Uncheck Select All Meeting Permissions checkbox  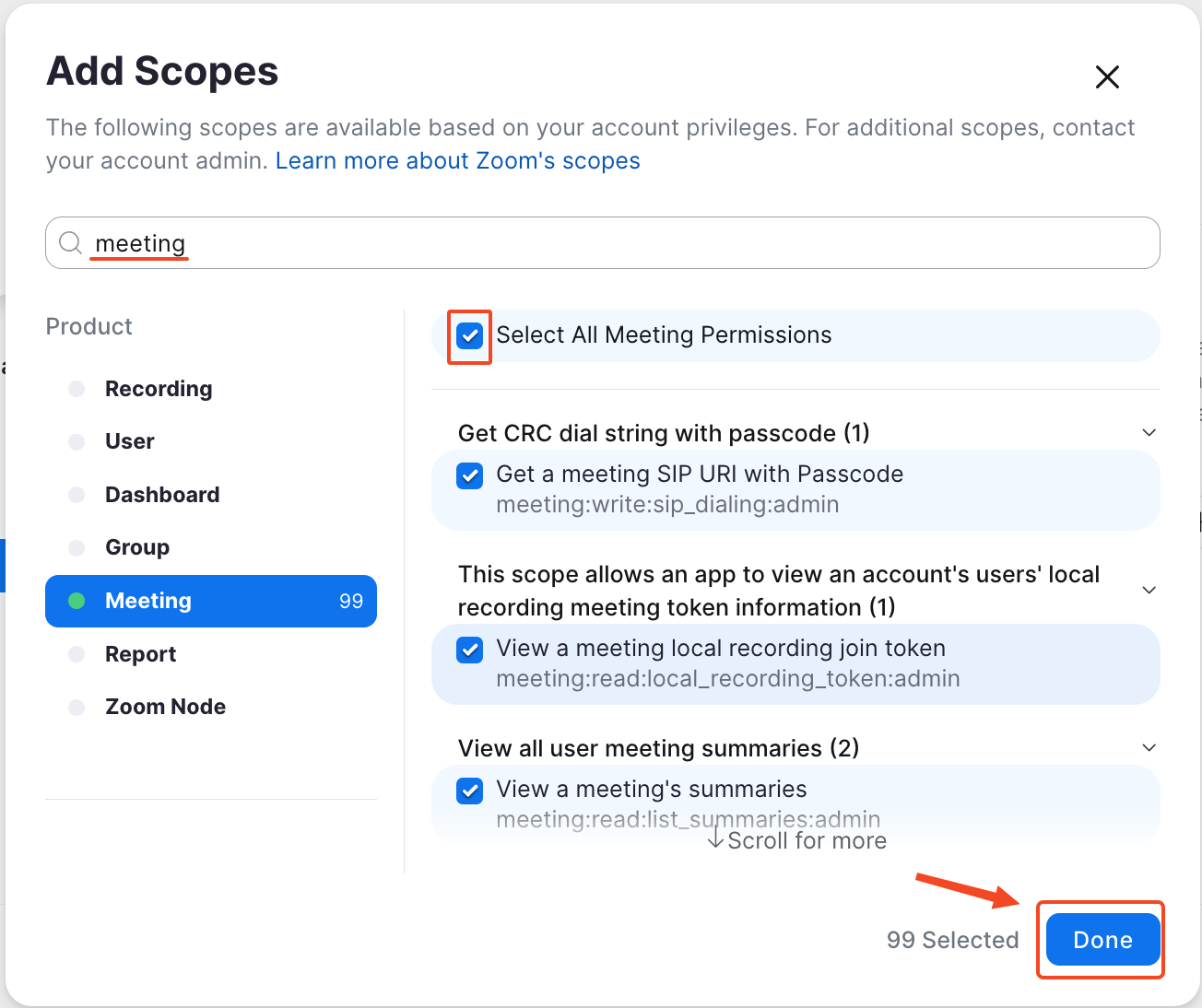pyautogui.click(x=470, y=335)
